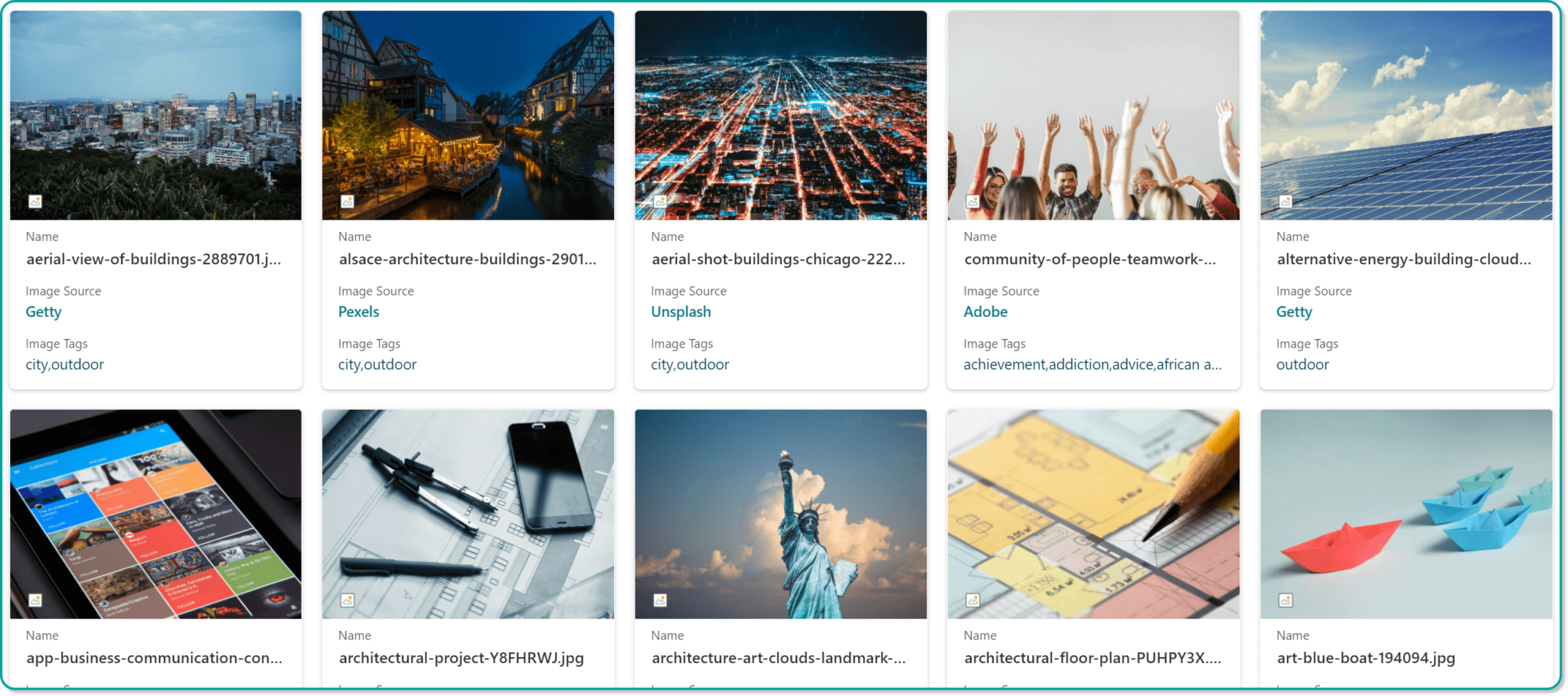
Task: Open the Getty link for alternative-energy-building-clouds
Action: click(x=1293, y=312)
